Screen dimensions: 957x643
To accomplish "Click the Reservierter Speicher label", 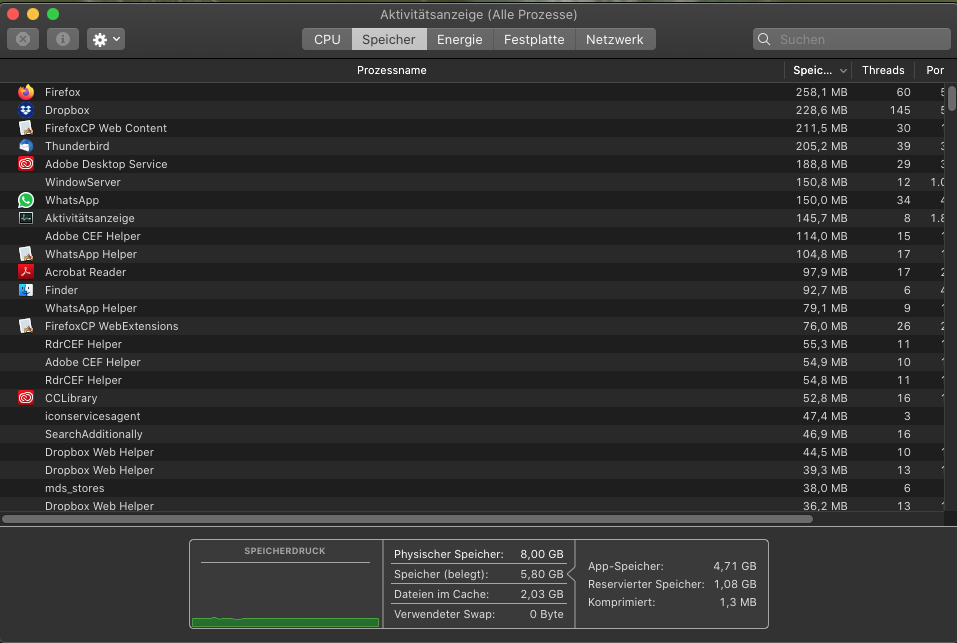I will tap(646, 584).
